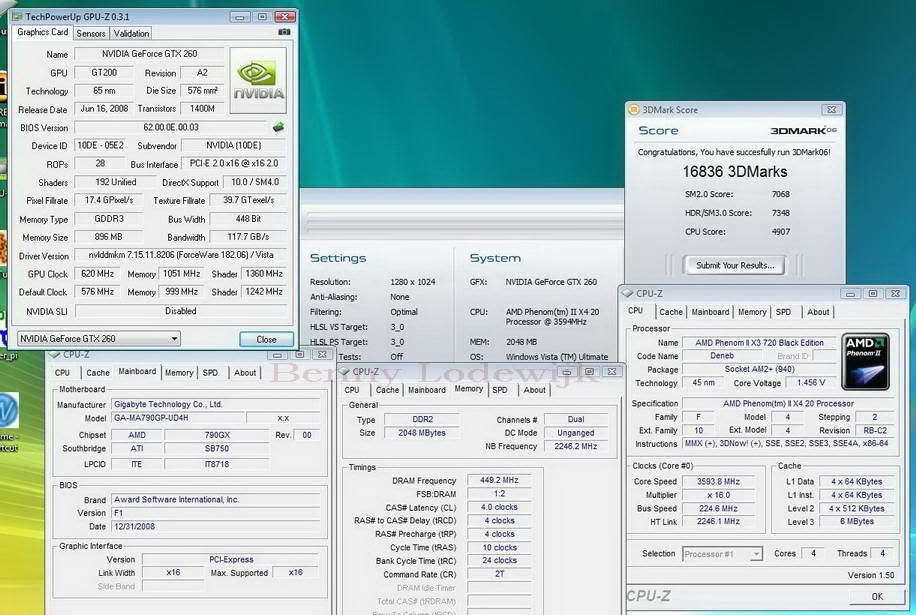Click OK in the CPU-Z processor window
This screenshot has width=916, height=615.
coord(877,596)
